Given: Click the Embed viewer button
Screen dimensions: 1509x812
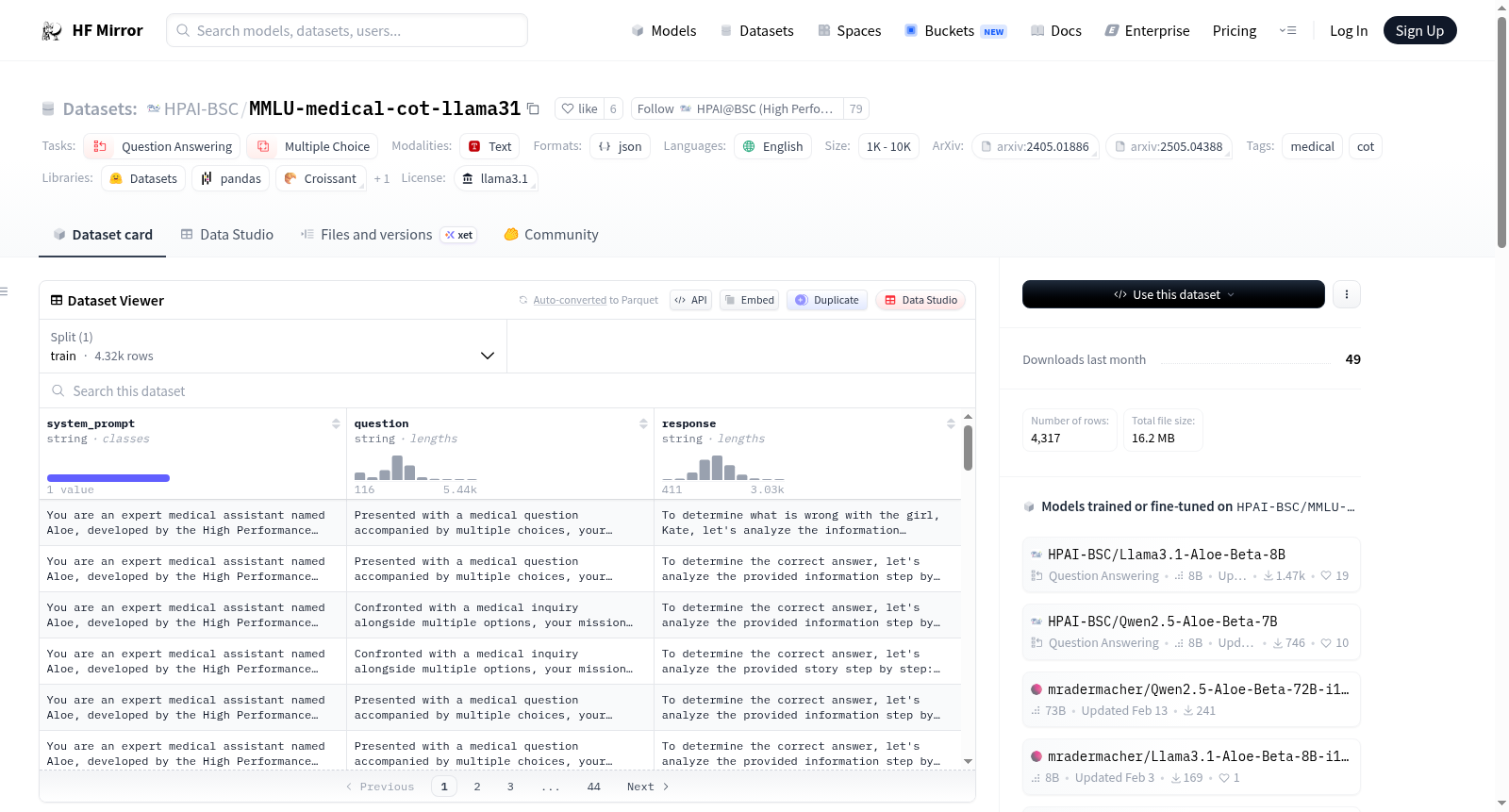Looking at the screenshot, I should pyautogui.click(x=749, y=300).
